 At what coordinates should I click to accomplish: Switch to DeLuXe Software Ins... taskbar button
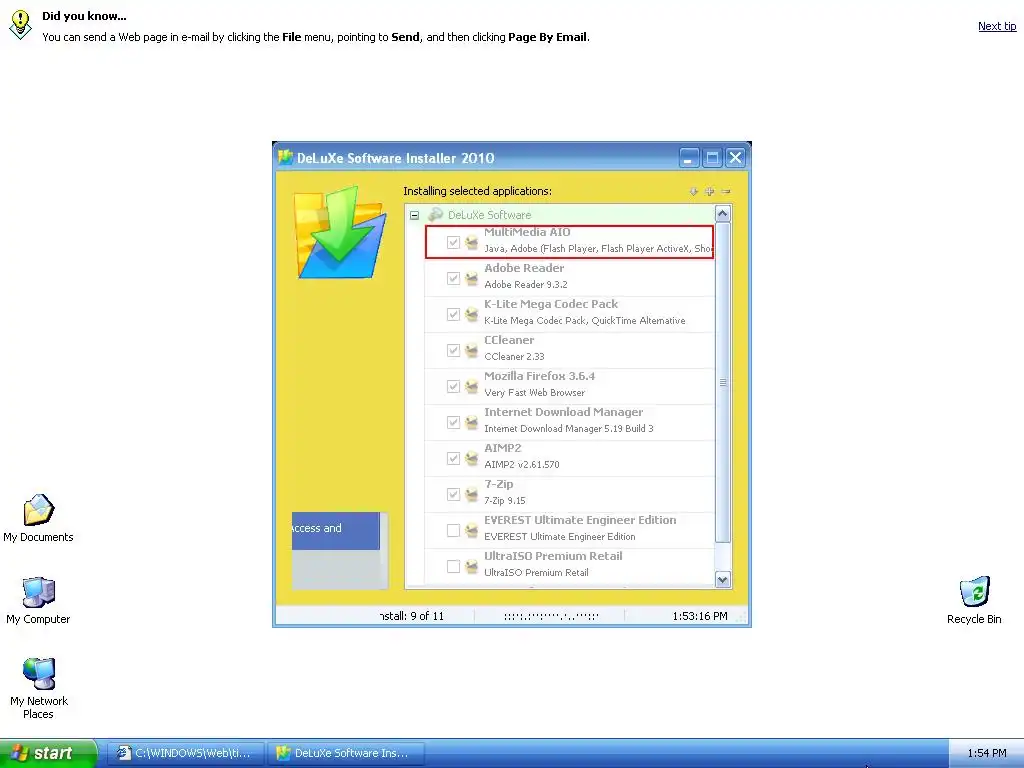(345, 753)
